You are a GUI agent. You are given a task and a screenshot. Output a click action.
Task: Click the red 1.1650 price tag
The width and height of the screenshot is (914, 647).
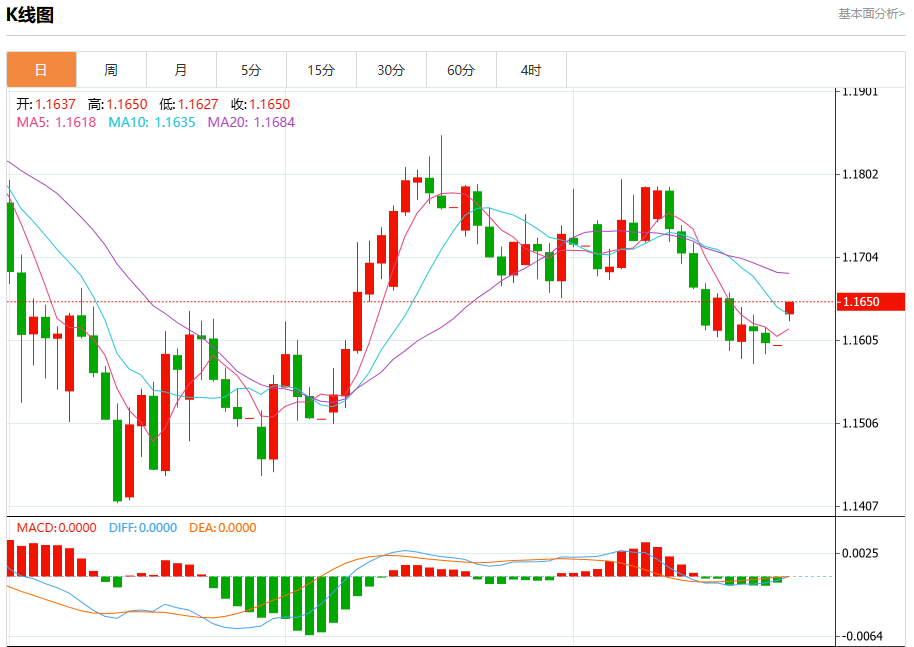tap(870, 301)
